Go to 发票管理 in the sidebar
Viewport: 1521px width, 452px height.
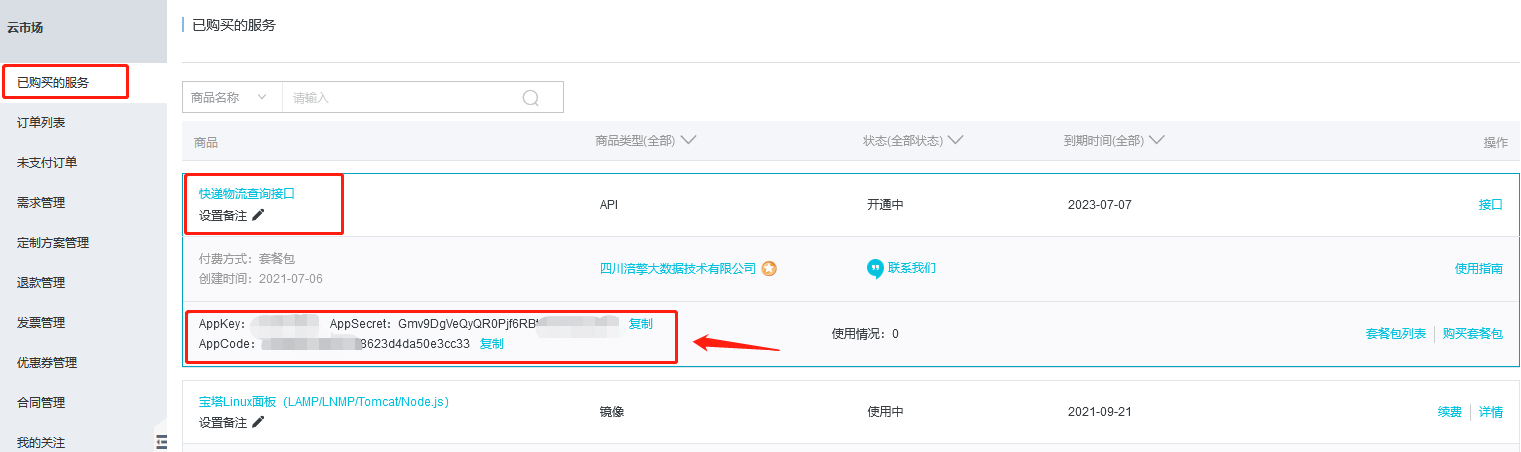41,322
